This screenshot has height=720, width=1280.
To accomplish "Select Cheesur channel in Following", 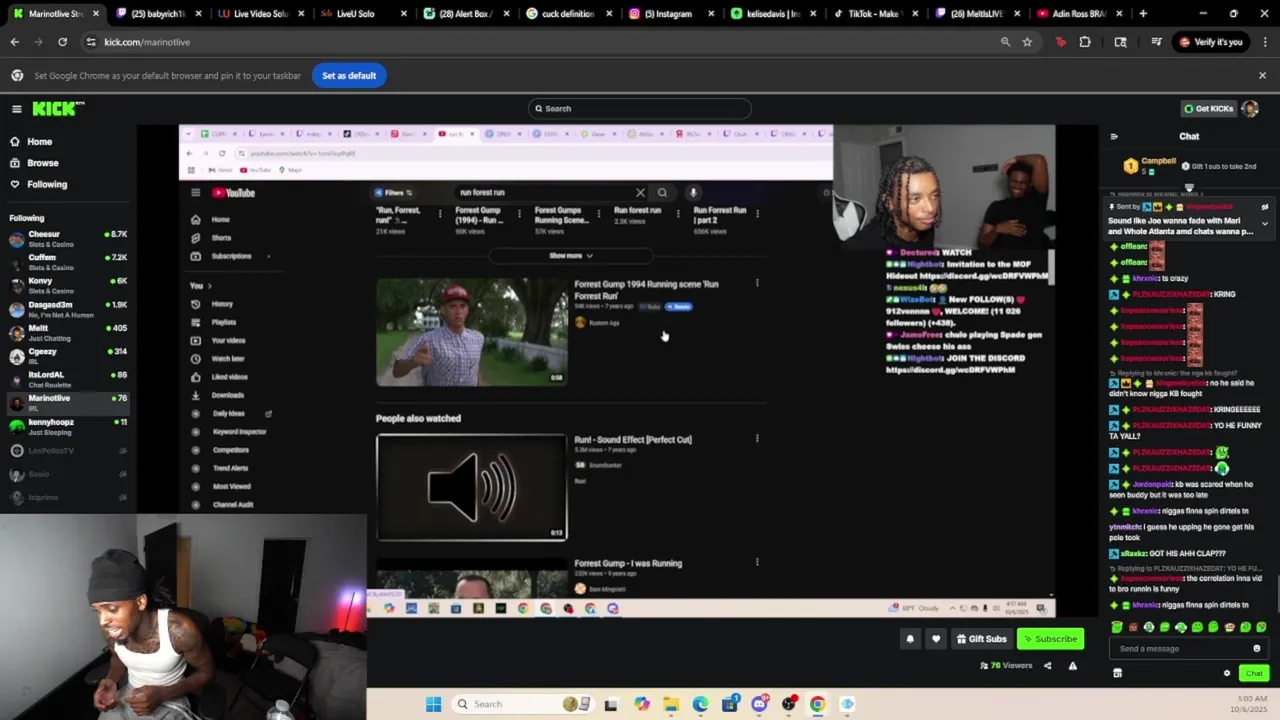I will pyautogui.click(x=68, y=238).
